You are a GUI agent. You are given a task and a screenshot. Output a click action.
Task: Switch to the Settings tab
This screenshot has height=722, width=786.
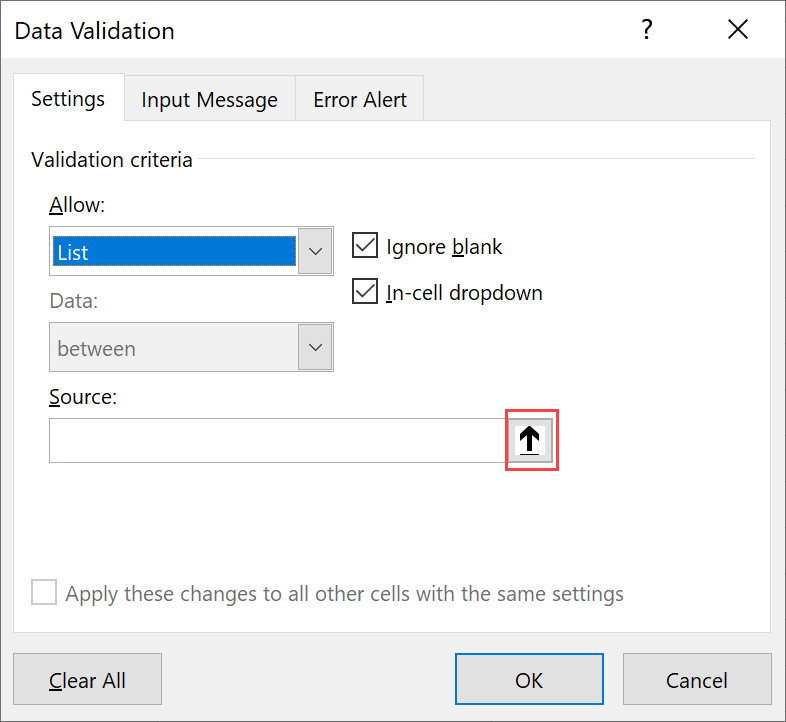[69, 98]
